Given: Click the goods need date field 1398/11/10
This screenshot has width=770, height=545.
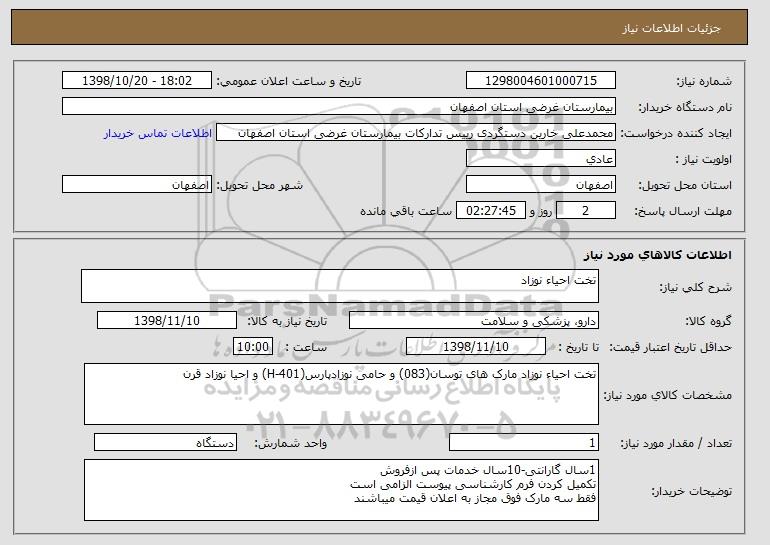Looking at the screenshot, I should point(167,321).
